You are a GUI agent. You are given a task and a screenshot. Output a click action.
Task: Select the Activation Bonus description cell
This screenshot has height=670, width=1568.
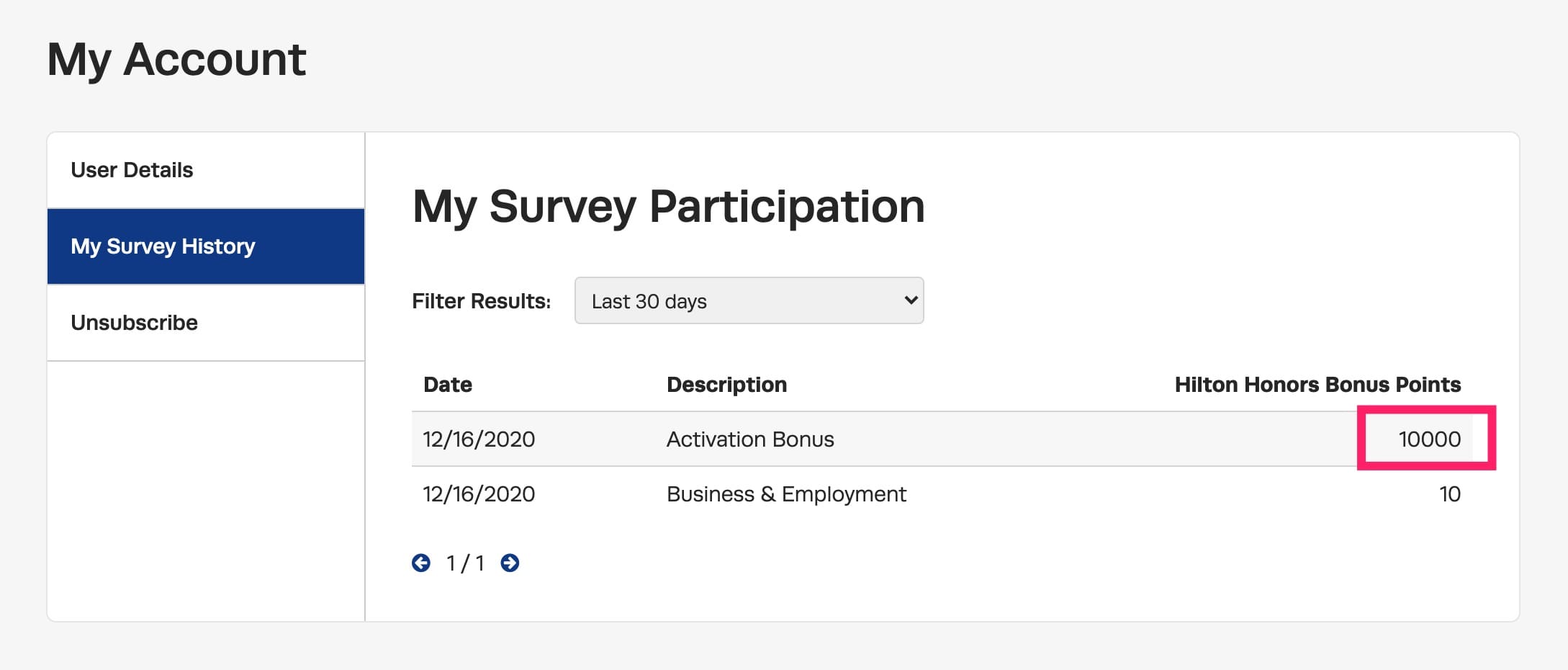[750, 439]
